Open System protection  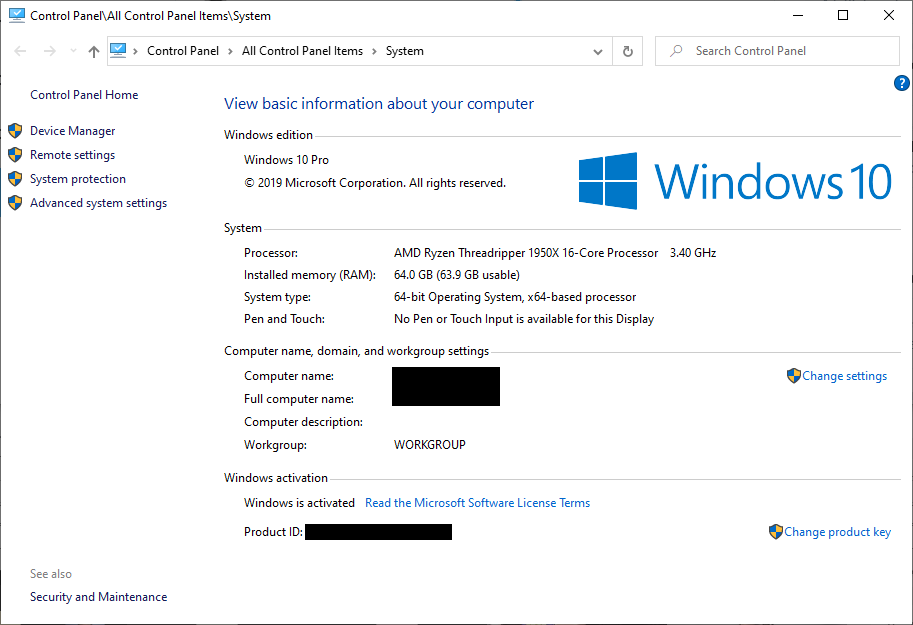pos(78,179)
